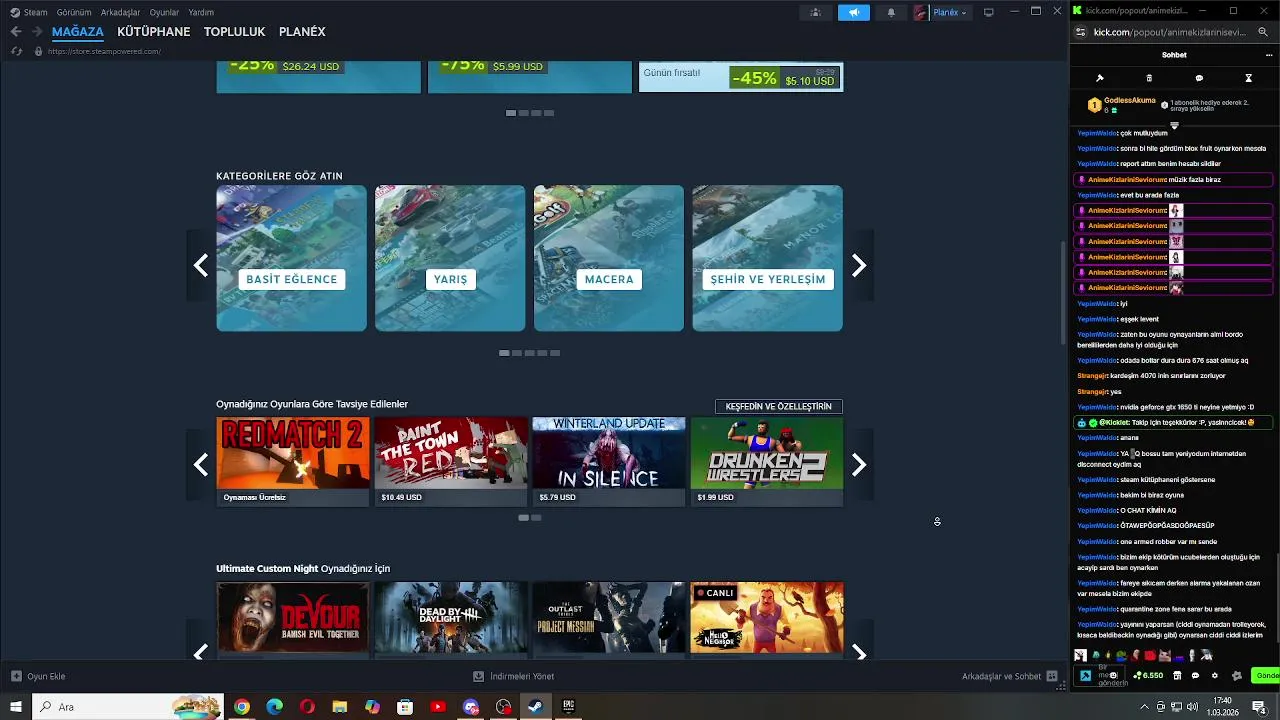
Task: Open the Drunken Wrestlers 2 card
Action: click(767, 462)
